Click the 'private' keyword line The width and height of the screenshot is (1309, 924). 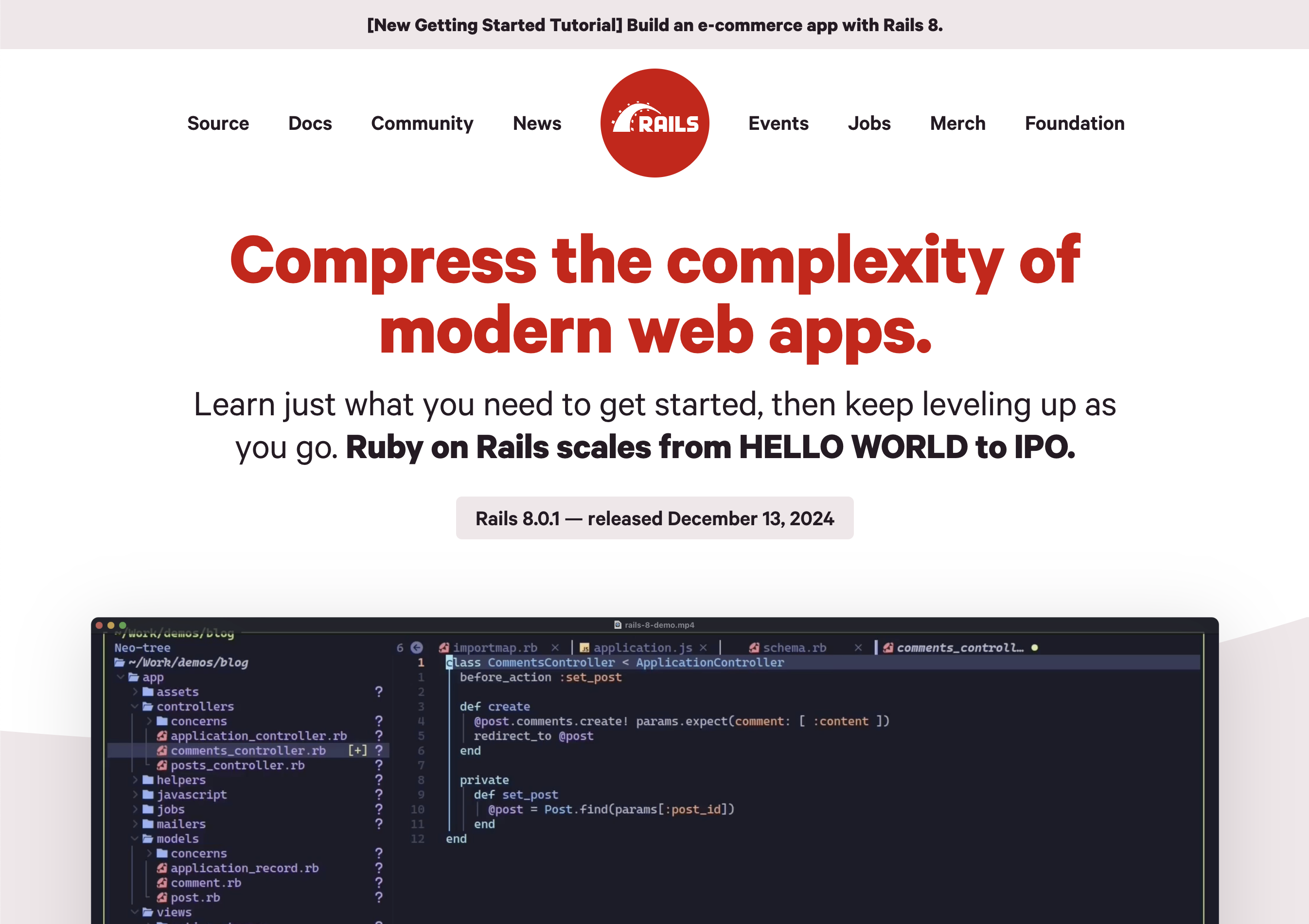[484, 780]
